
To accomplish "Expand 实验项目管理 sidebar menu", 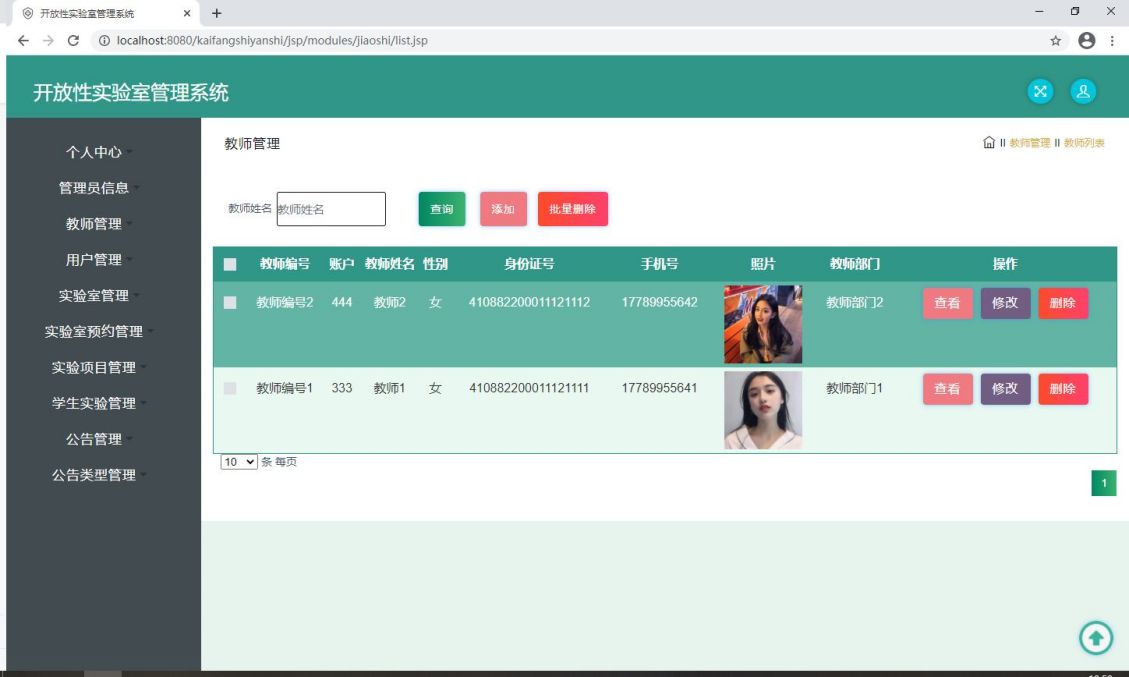I will pyautogui.click(x=94, y=367).
